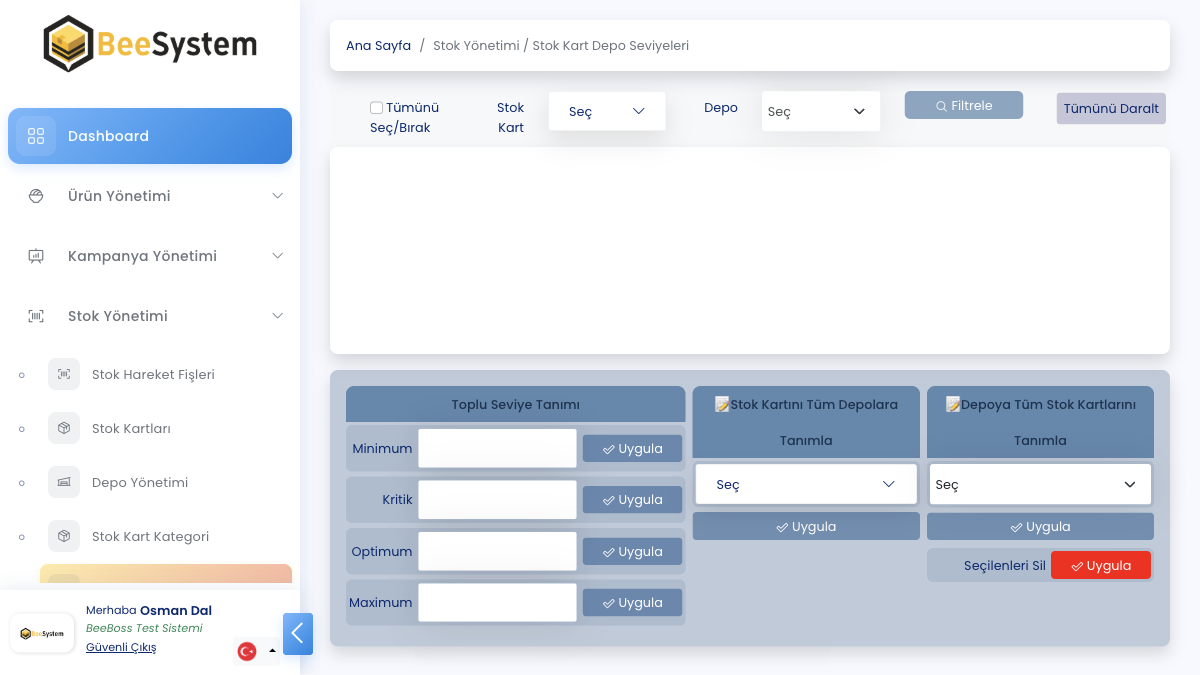This screenshot has height=675, width=1200.
Task: Click the Dashboard grid icon
Action: coord(36,136)
